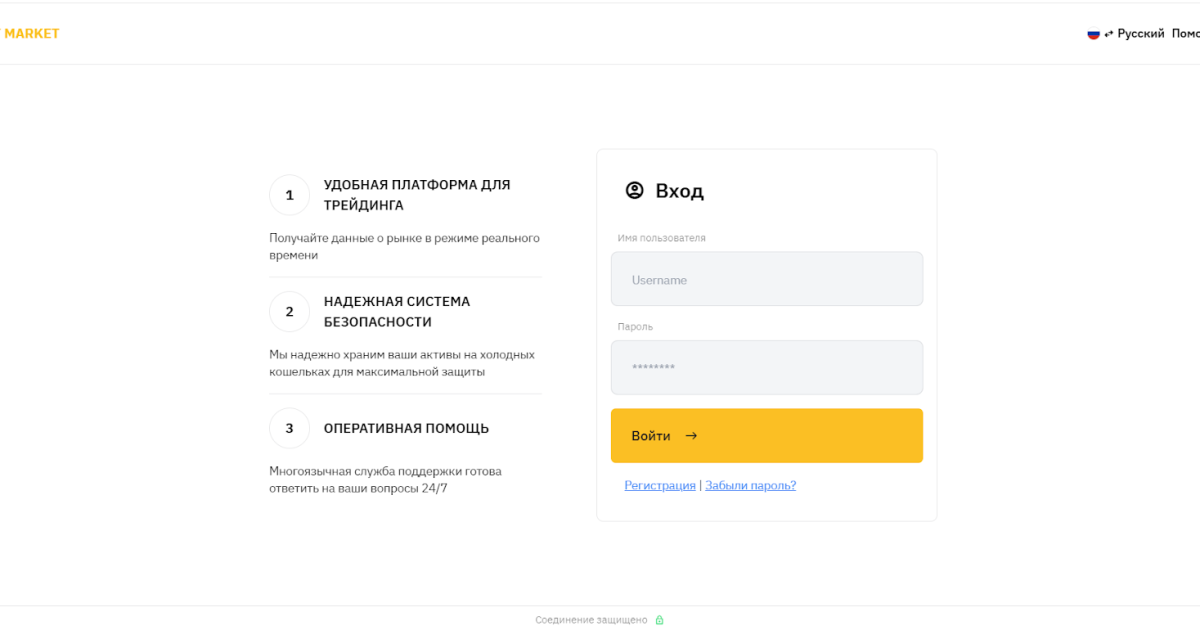
Task: Click the step 2 circle icon
Action: pos(290,311)
